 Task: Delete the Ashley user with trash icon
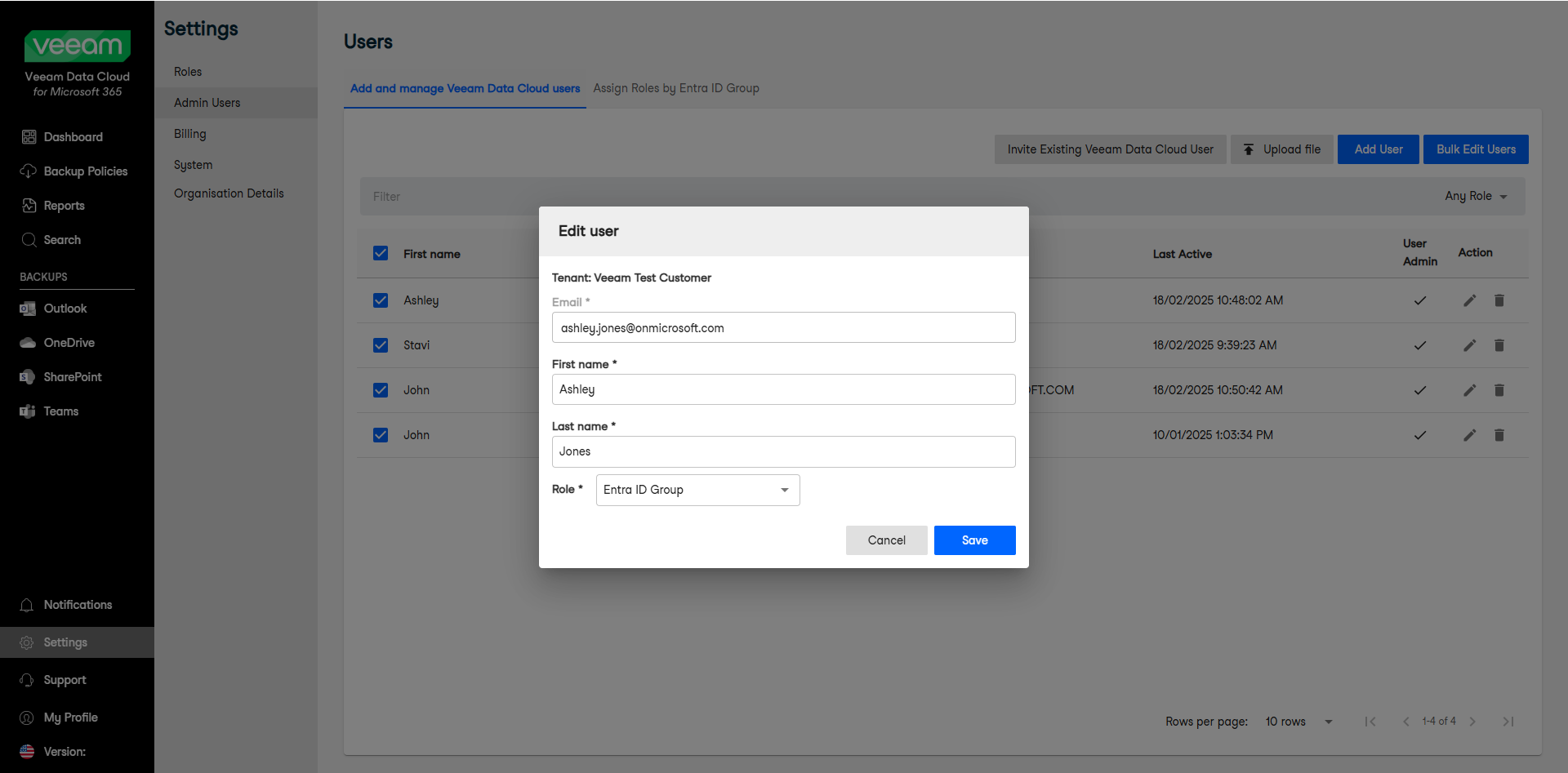tap(1499, 300)
